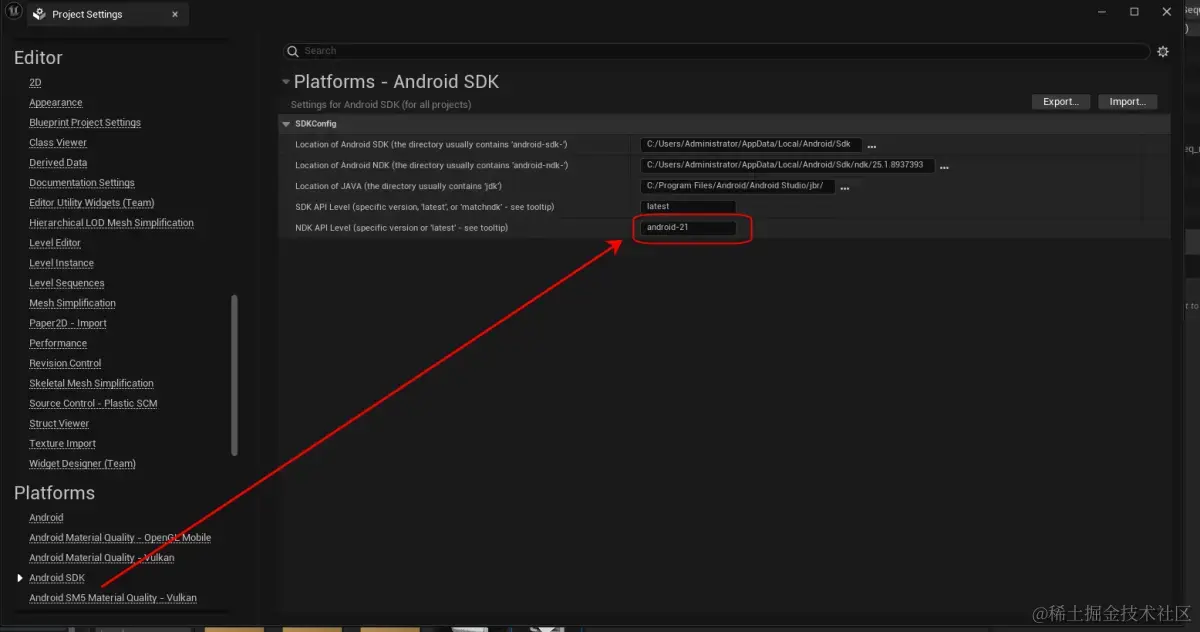Open the 2D editor settings

click(35, 83)
